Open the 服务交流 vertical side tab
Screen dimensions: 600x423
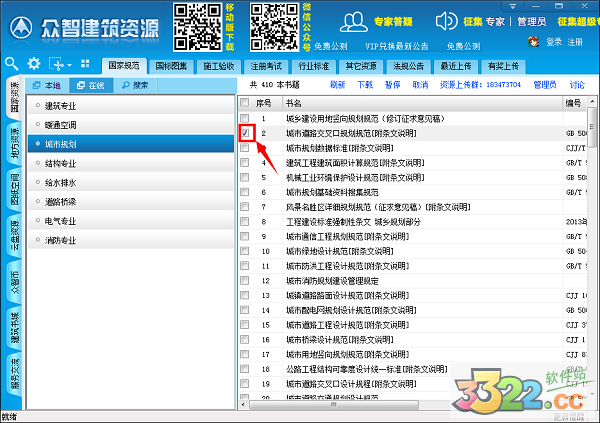15,374
